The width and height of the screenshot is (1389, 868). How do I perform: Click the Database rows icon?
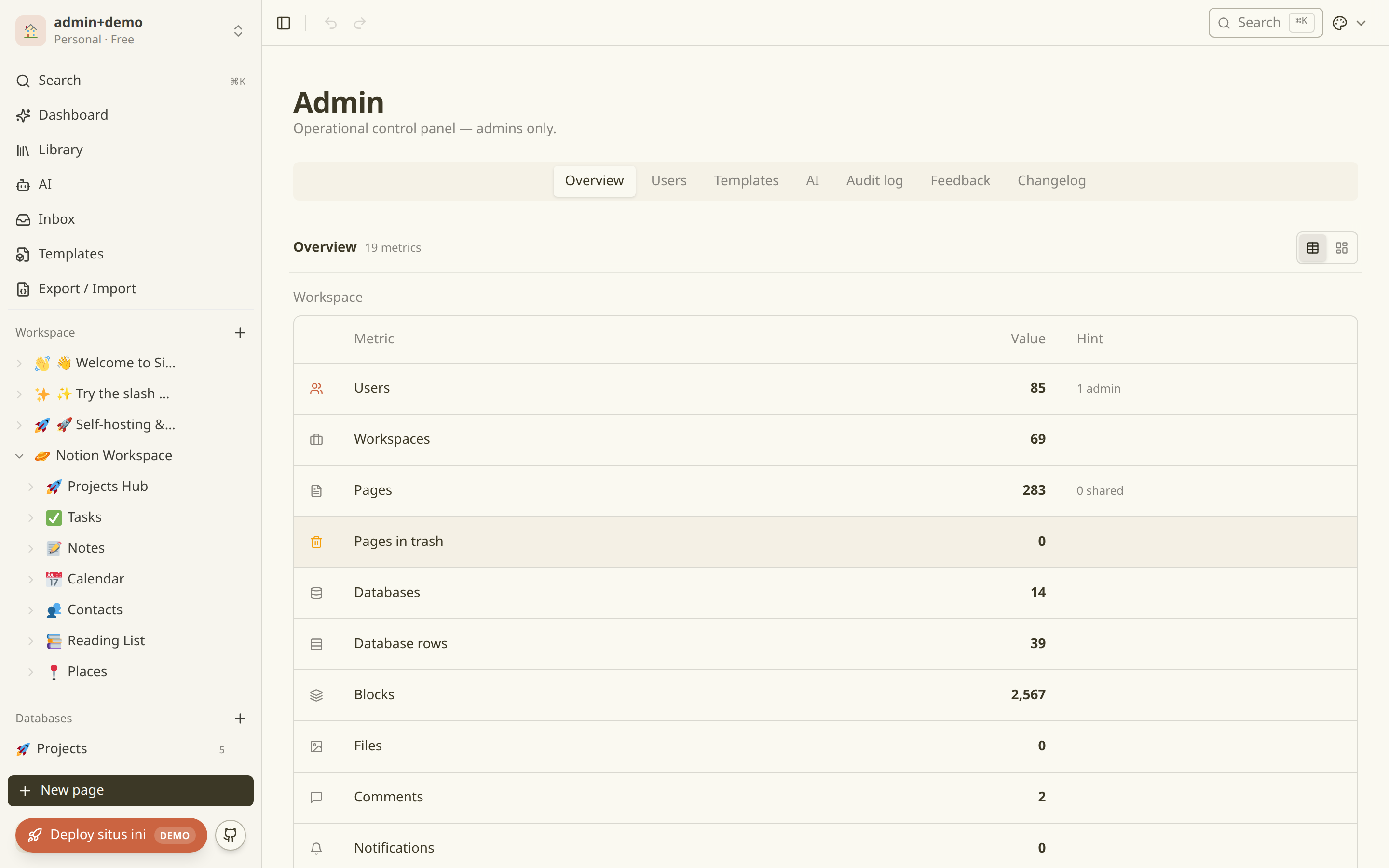point(316,644)
